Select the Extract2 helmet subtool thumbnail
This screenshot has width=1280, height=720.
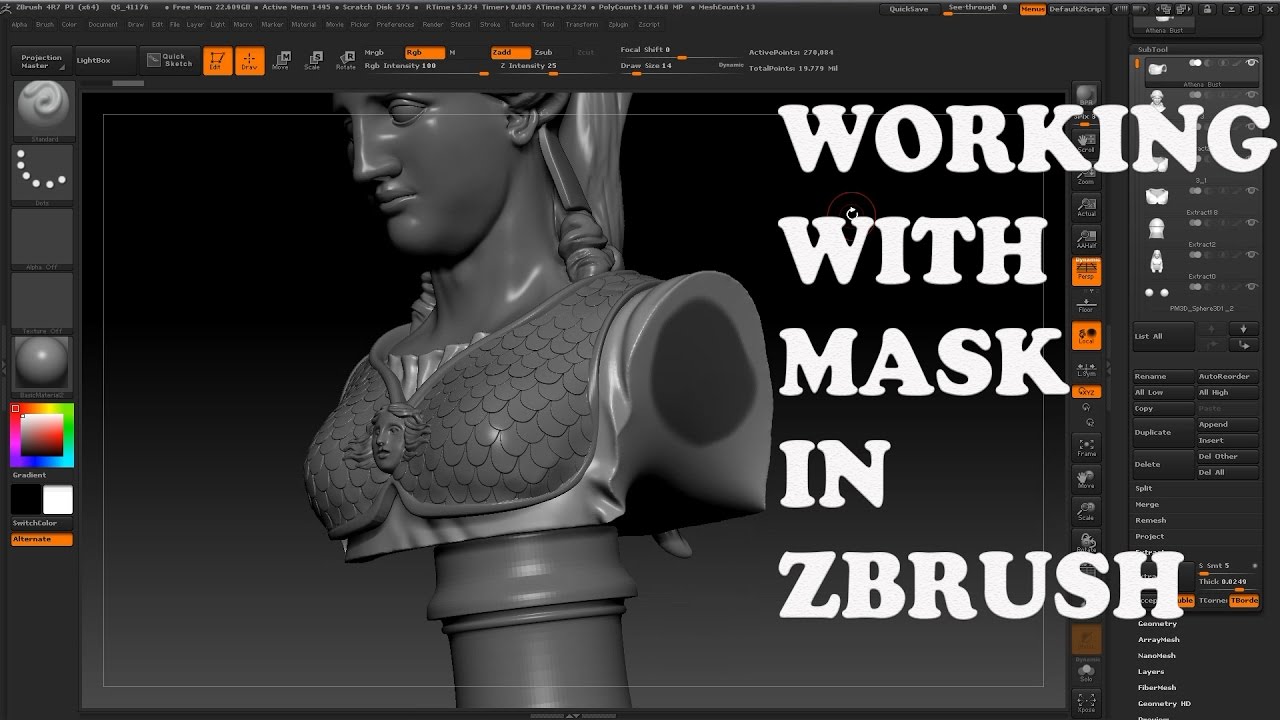click(1157, 229)
